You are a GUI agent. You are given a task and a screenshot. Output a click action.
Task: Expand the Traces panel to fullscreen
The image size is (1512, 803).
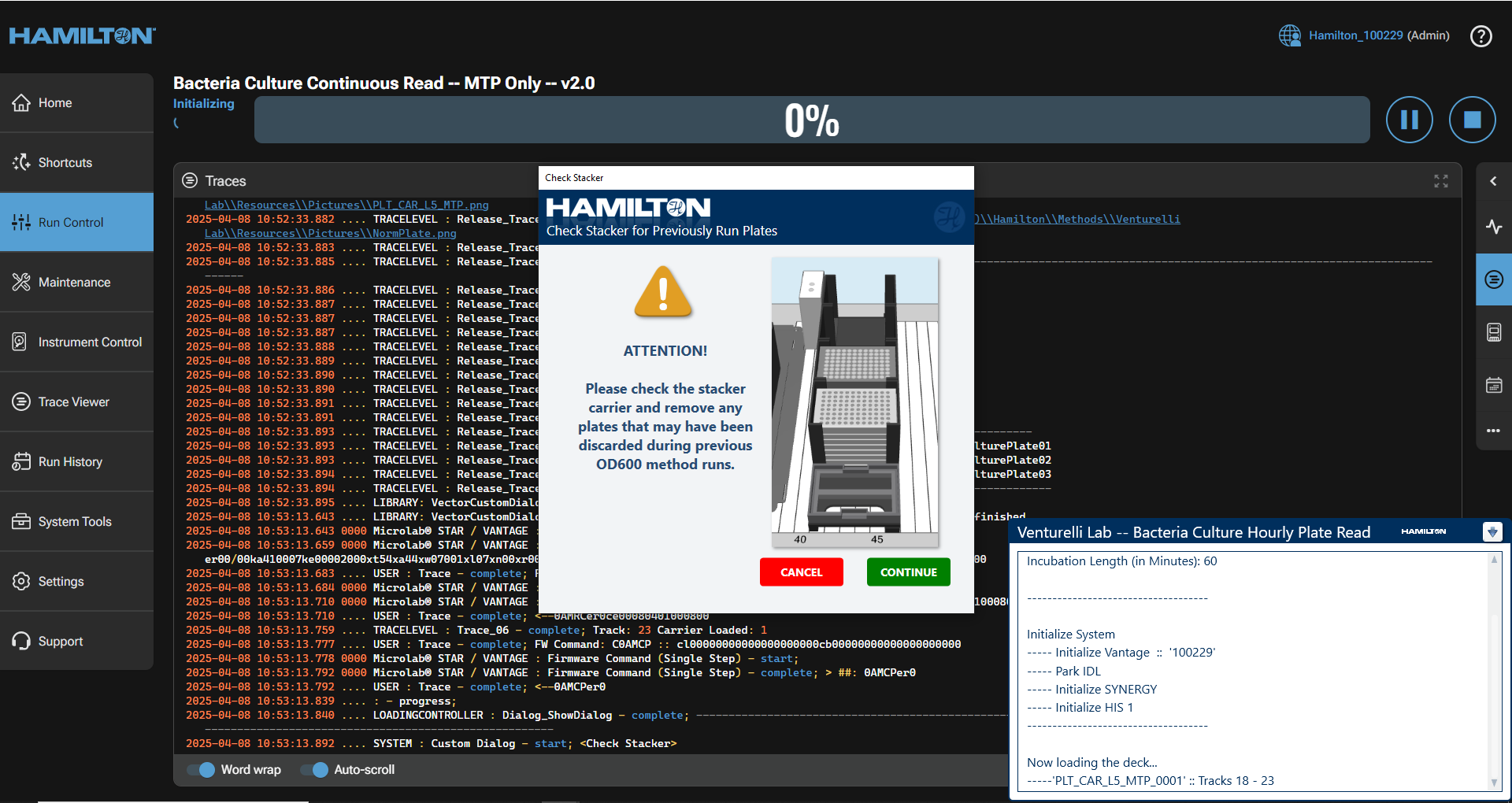pyautogui.click(x=1440, y=181)
